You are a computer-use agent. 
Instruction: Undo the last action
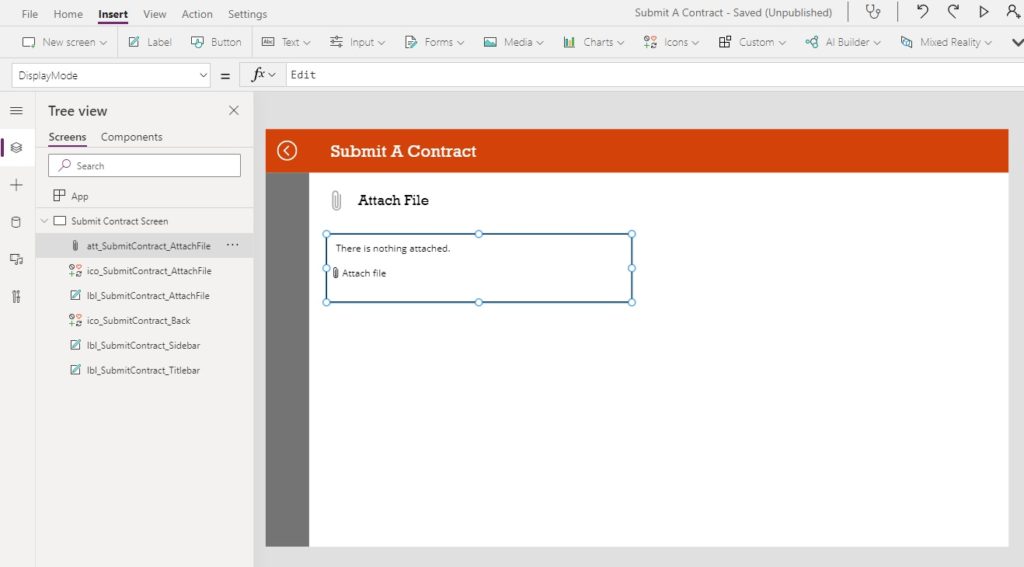pyautogui.click(x=922, y=12)
